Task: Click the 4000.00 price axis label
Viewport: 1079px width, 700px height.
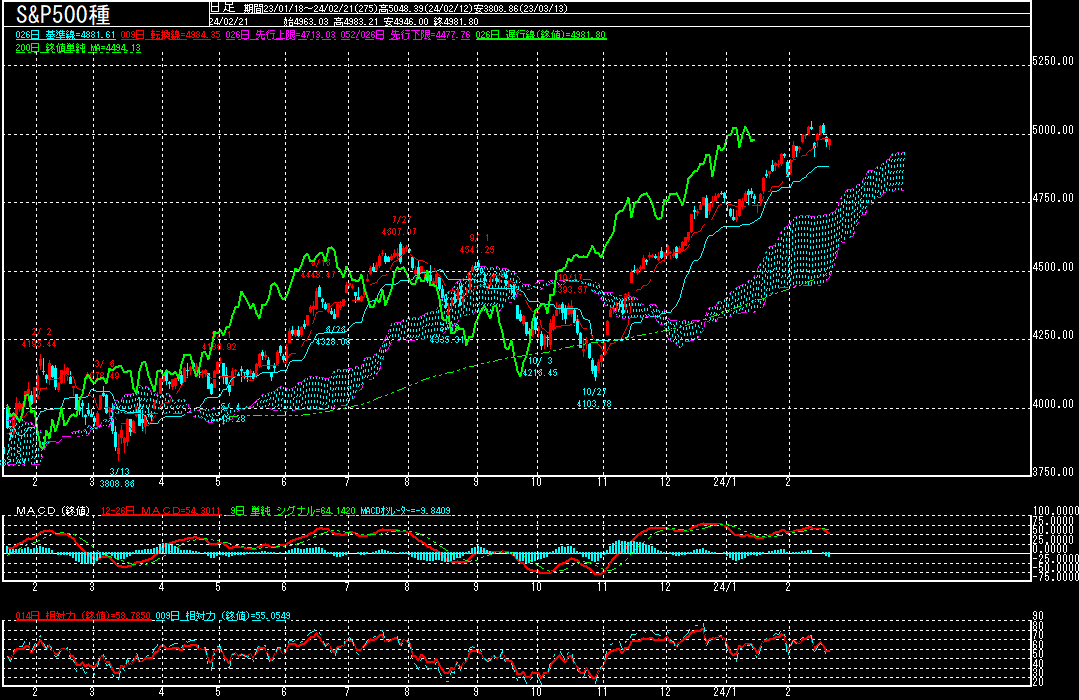Action: tap(1053, 403)
